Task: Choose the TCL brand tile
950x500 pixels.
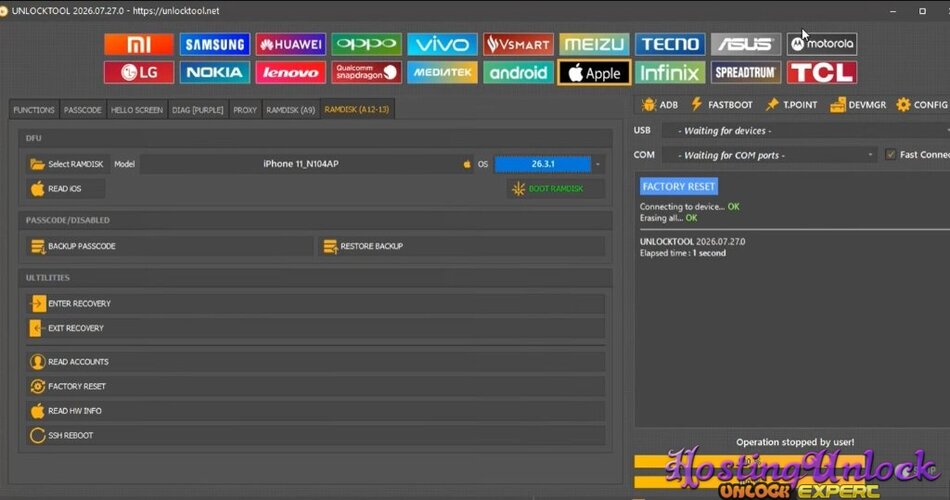Action: 822,72
